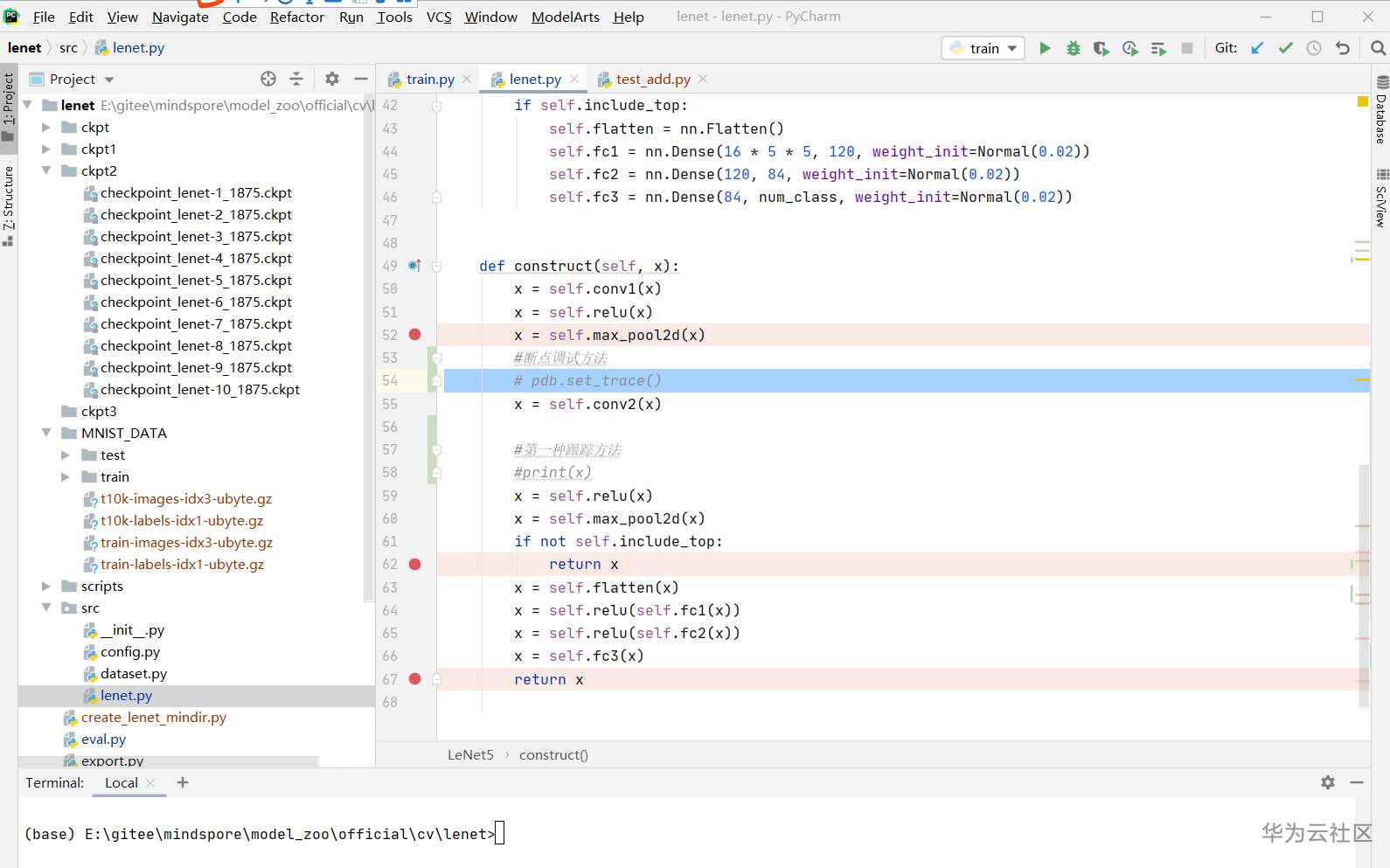Click the locate-file target icon in Project panel

[x=268, y=79]
